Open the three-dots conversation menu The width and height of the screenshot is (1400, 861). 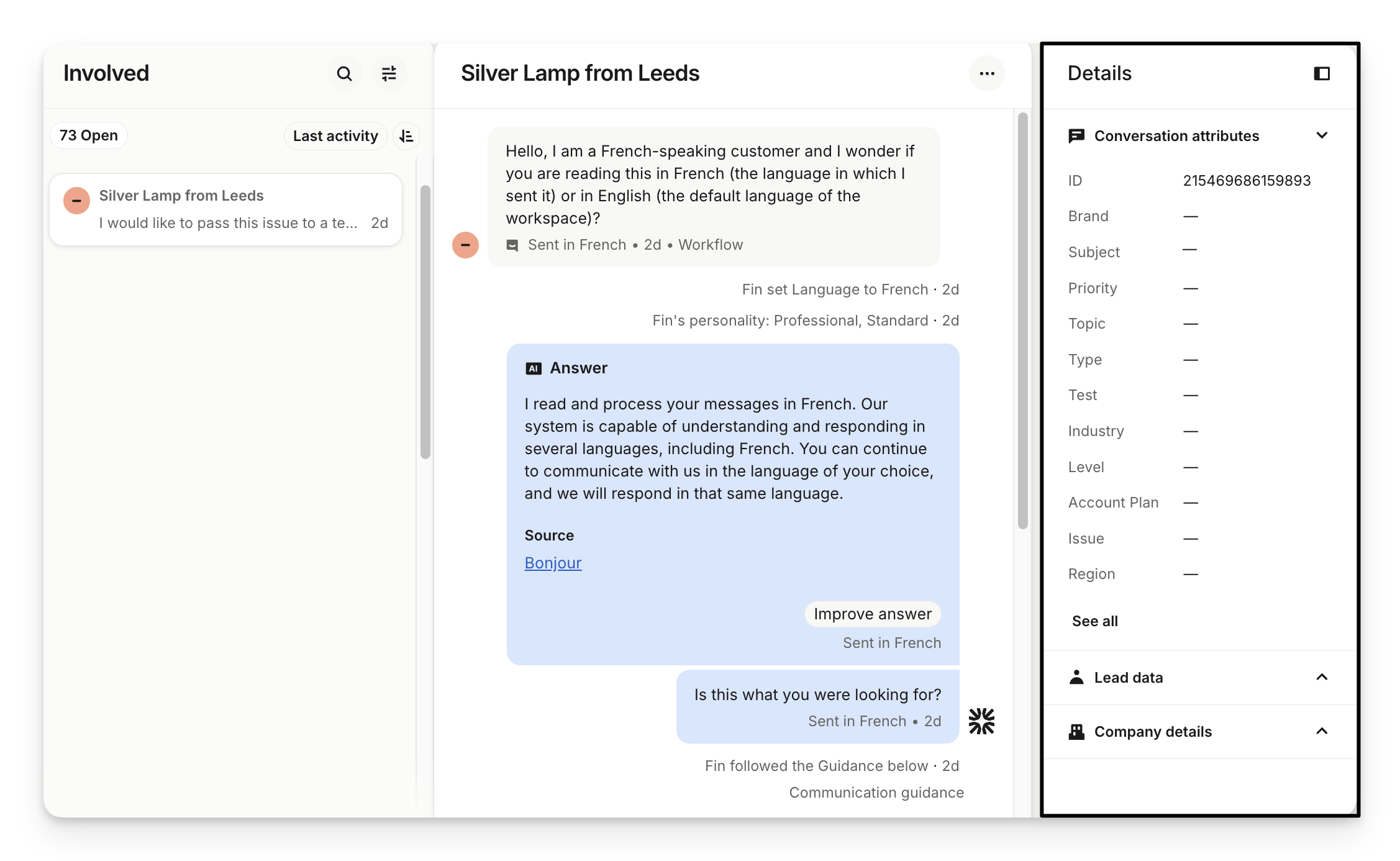pos(986,73)
